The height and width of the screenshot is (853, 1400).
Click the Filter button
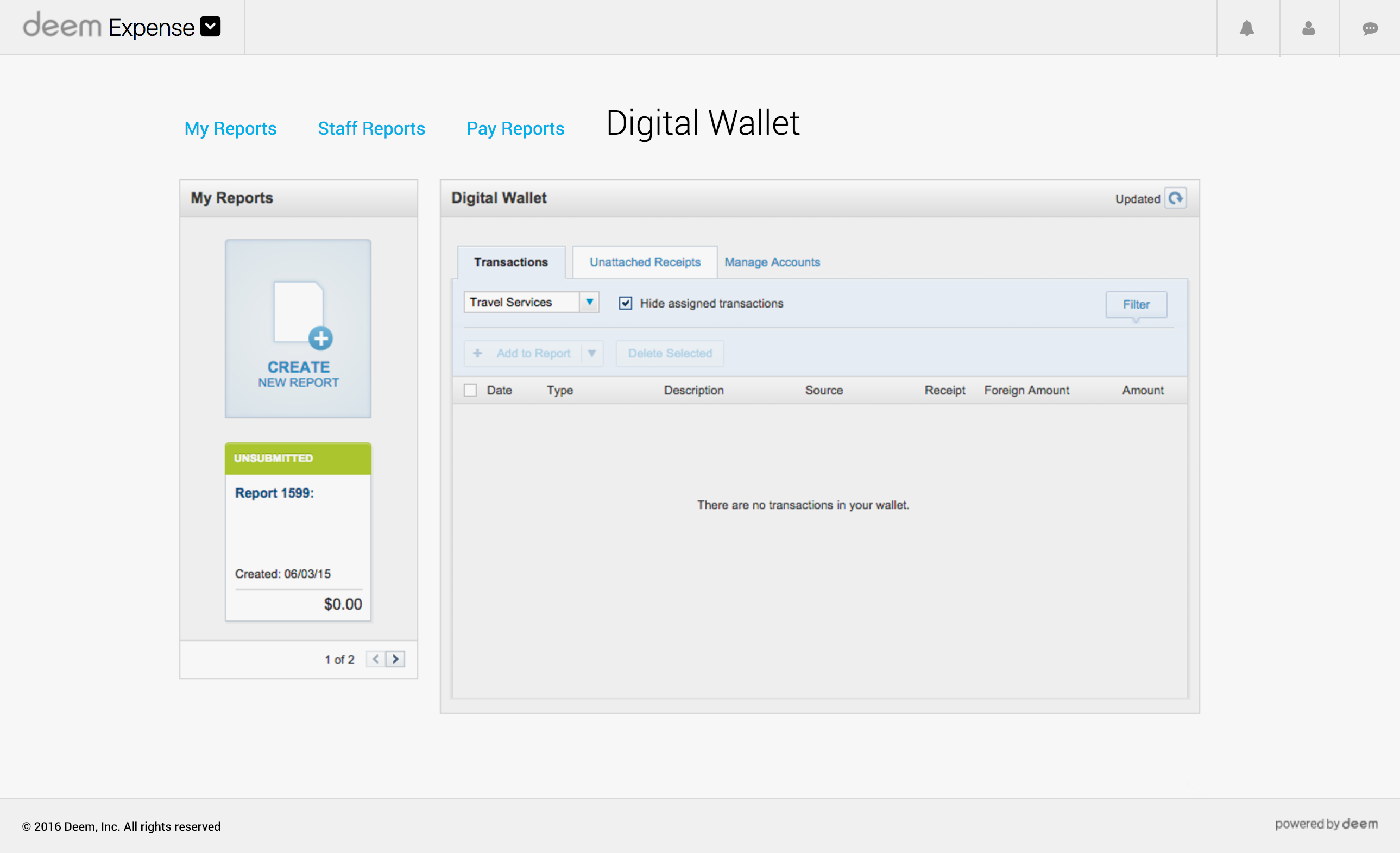coord(1136,304)
